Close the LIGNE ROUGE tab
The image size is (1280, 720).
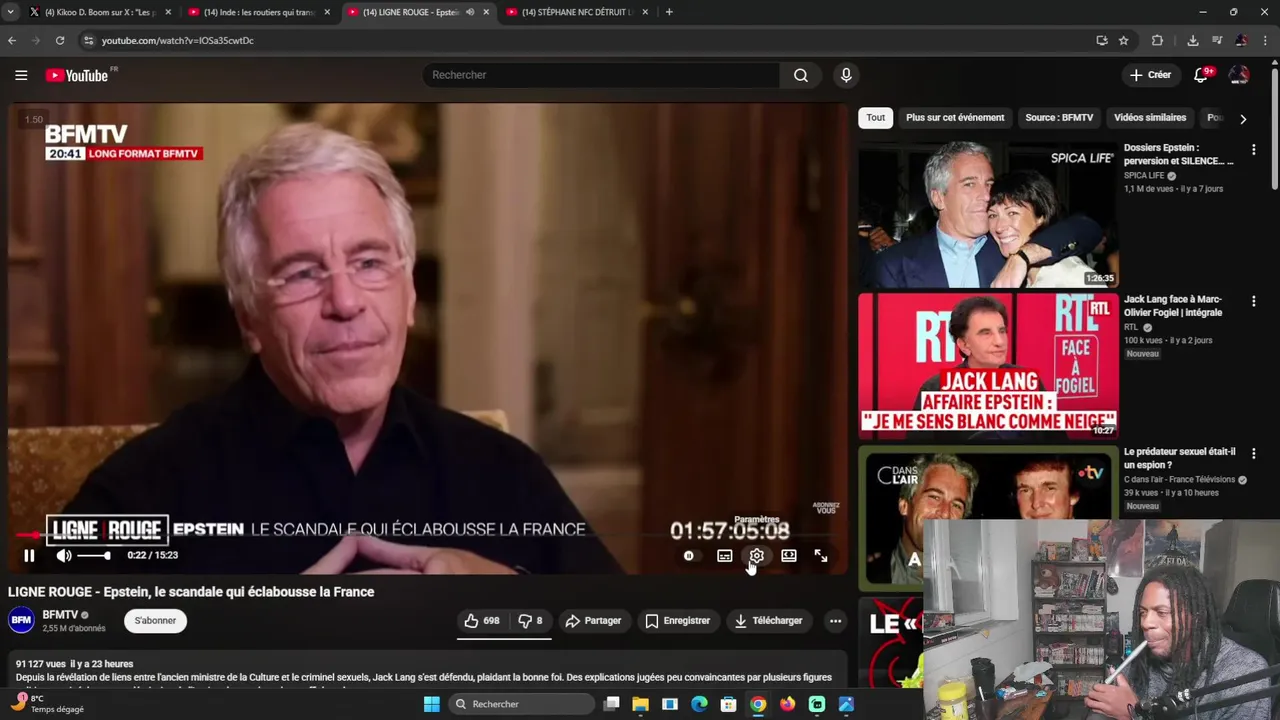tap(486, 12)
